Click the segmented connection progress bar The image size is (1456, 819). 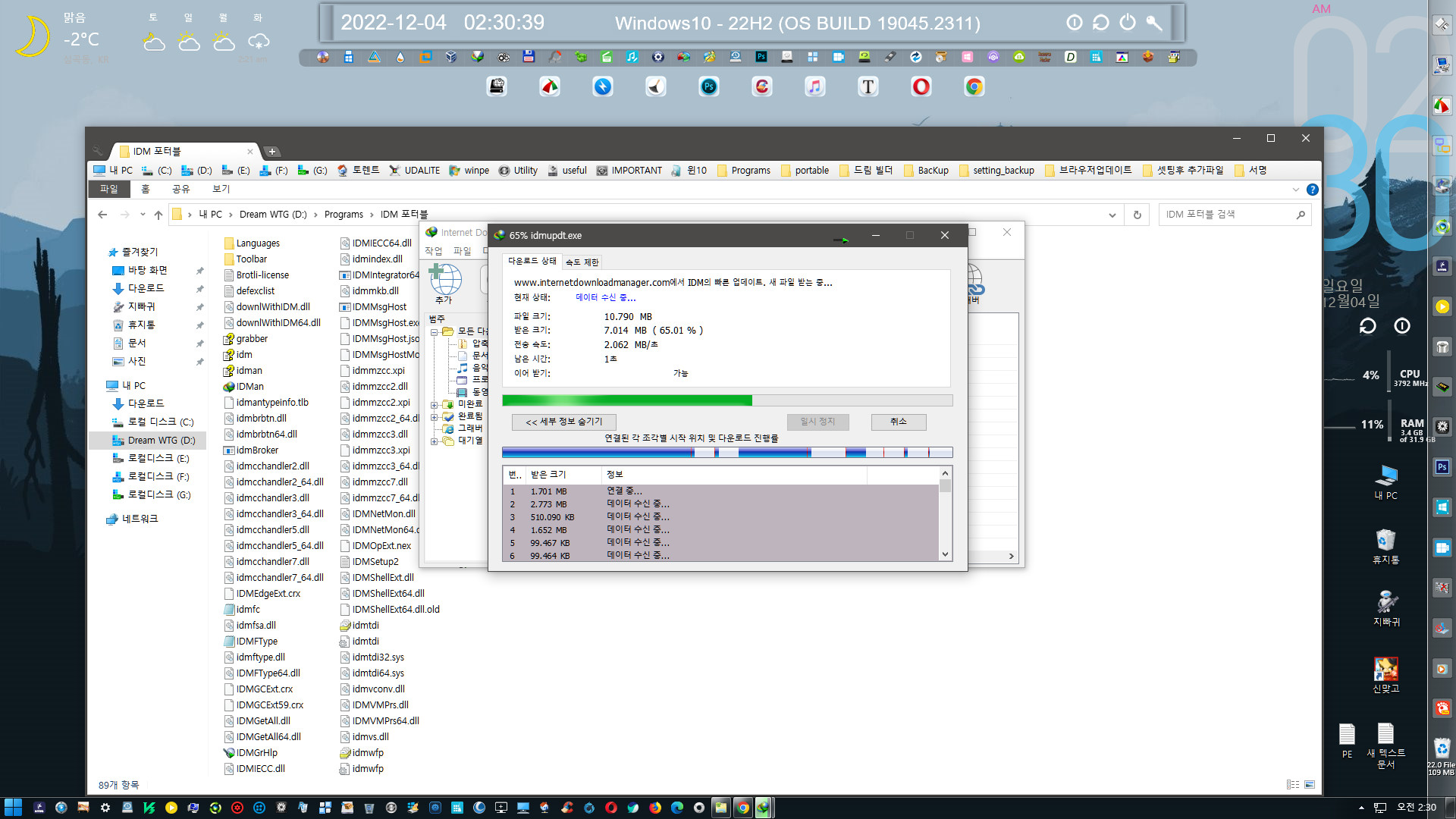727,453
